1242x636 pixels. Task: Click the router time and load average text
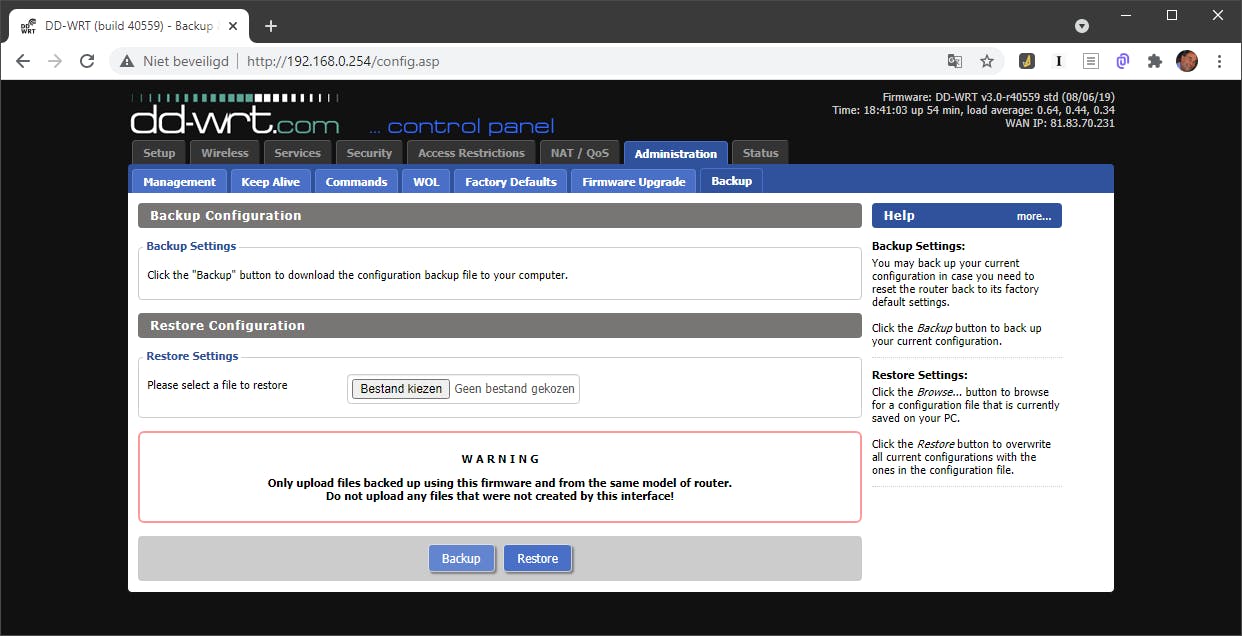point(973,110)
